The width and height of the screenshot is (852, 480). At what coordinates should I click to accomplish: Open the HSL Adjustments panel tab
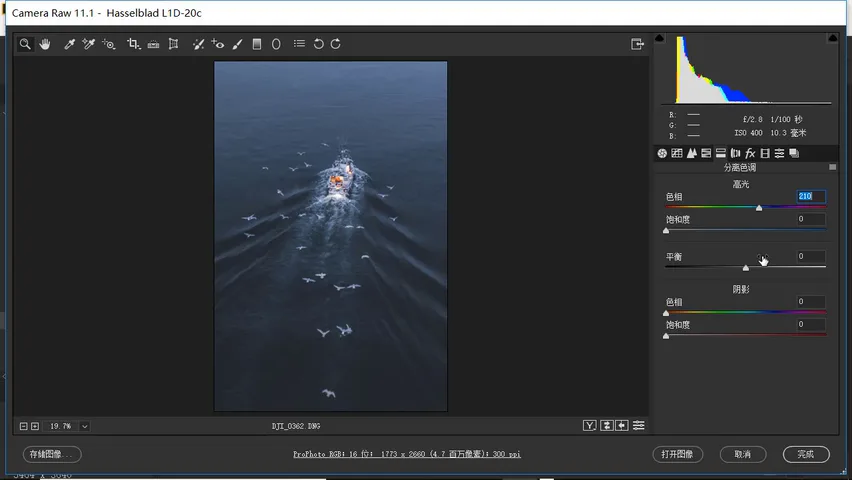pyautogui.click(x=706, y=153)
